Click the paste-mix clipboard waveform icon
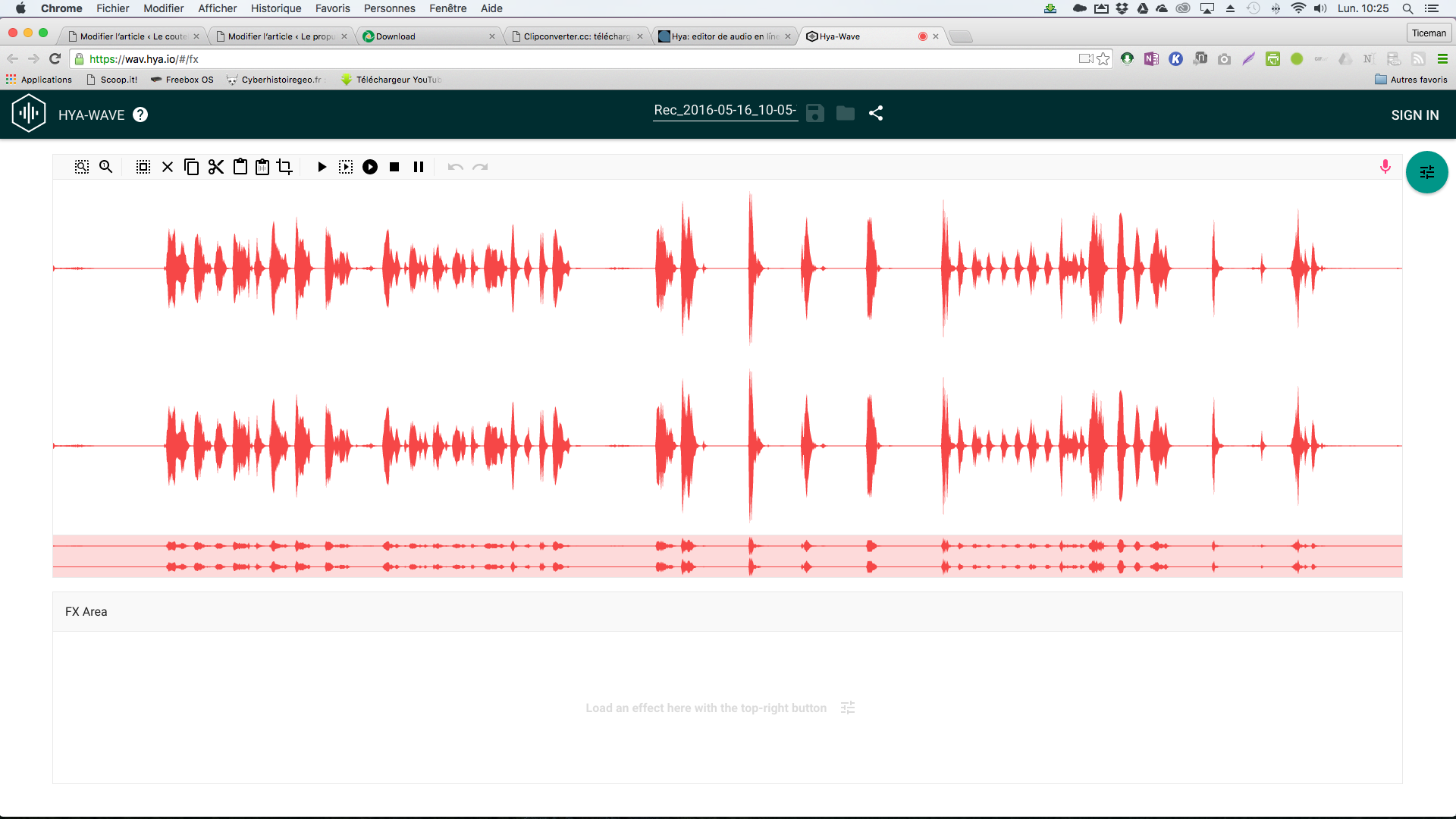The width and height of the screenshot is (1456, 819). pyautogui.click(x=262, y=167)
